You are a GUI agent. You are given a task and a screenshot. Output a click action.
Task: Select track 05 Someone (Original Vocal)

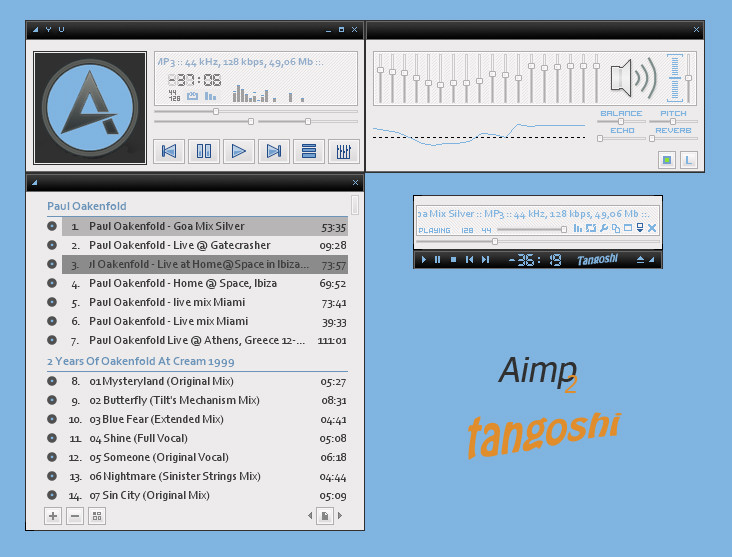(205, 458)
